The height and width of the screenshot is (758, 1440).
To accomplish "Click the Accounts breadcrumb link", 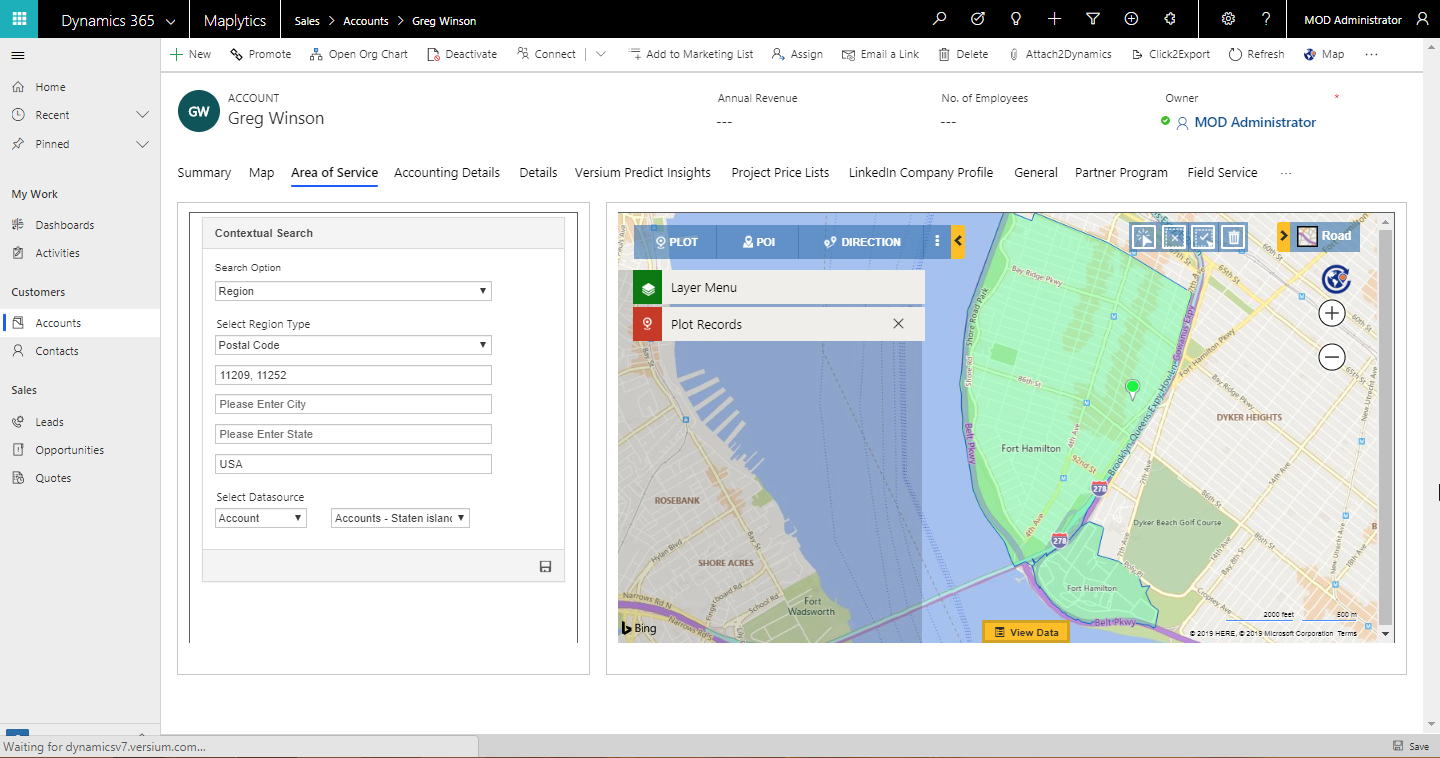I will [x=366, y=21].
